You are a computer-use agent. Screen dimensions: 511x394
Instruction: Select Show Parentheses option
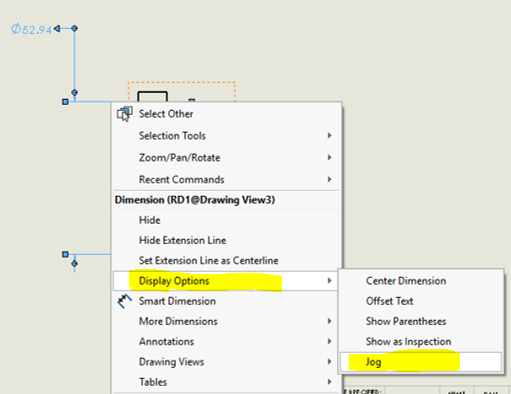click(x=421, y=321)
